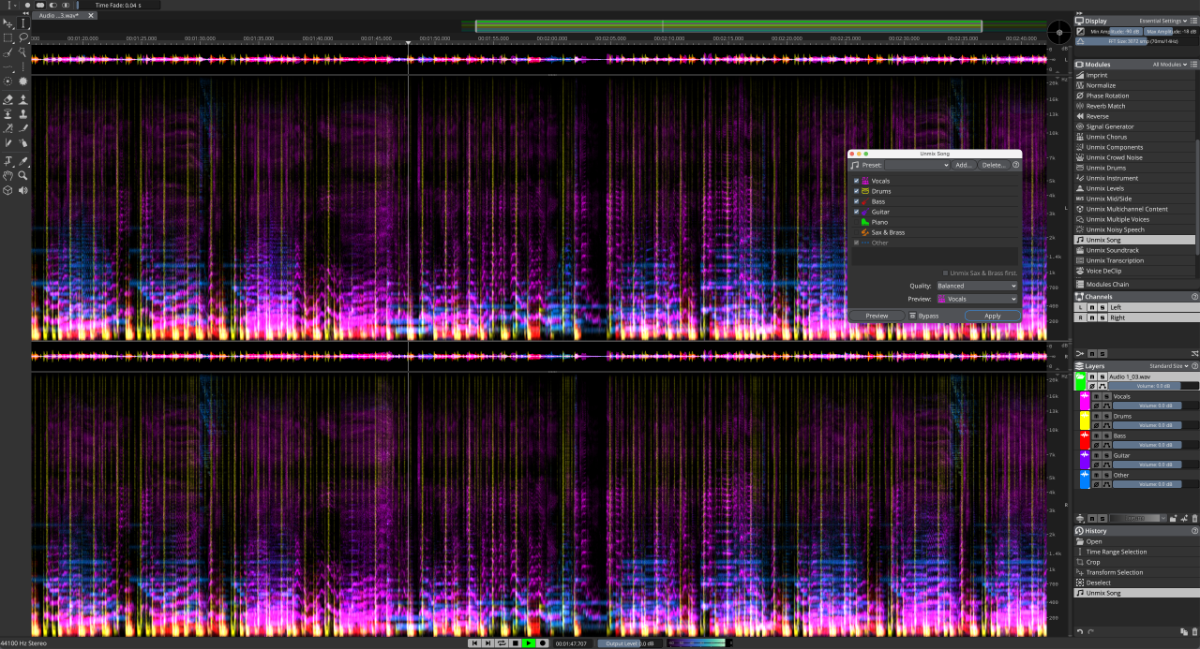Viewport: 1200px width, 649px height.
Task: Click Add preset button
Action: coord(964,165)
